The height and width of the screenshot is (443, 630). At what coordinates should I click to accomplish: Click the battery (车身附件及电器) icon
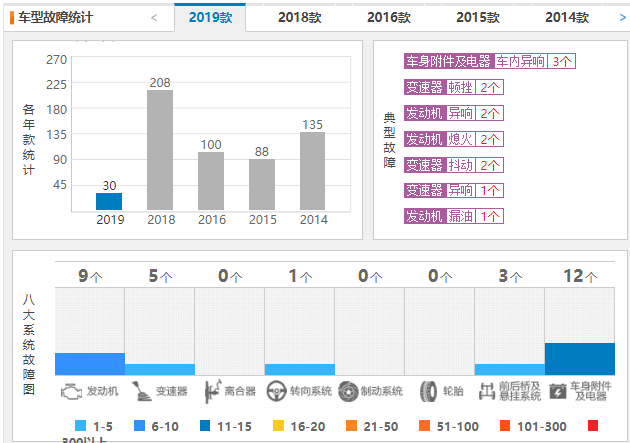point(558,391)
